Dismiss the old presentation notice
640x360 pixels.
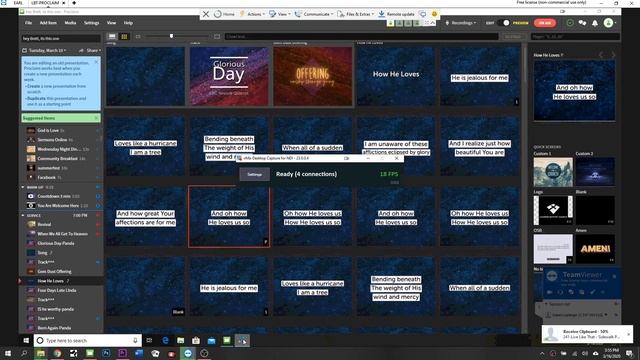(x=96, y=62)
